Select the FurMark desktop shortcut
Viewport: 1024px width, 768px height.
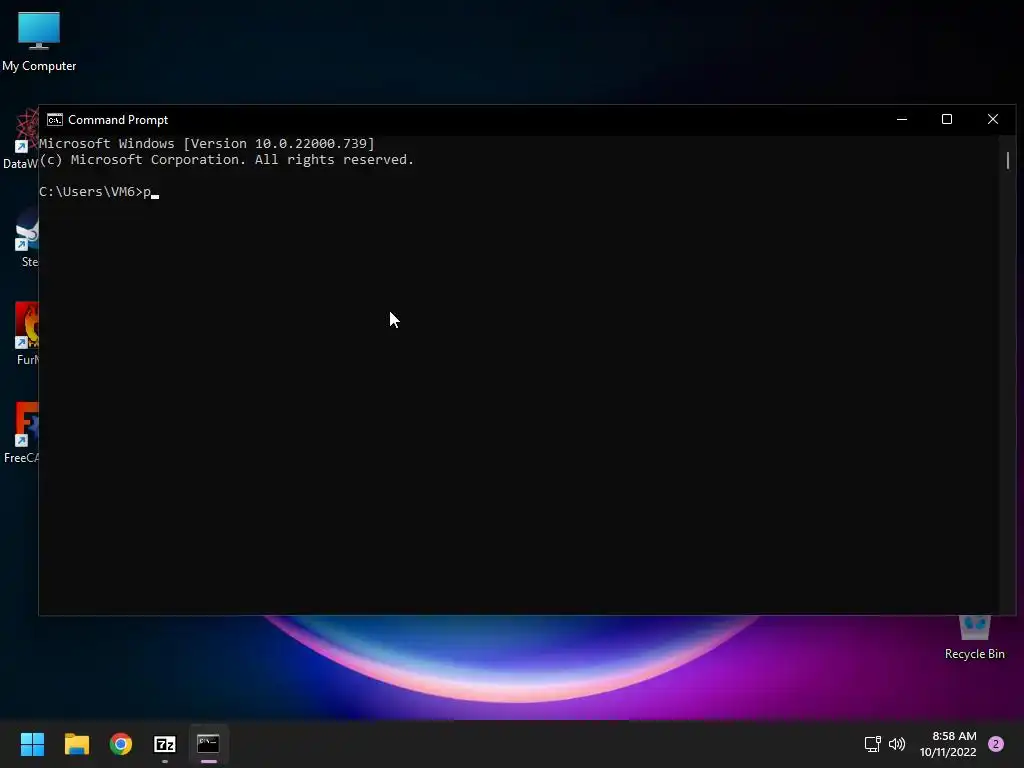(x=27, y=334)
